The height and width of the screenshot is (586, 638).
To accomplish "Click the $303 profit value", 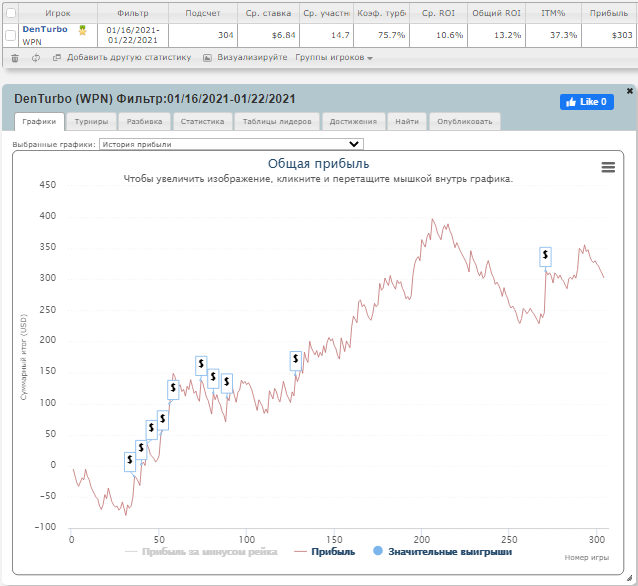I will (x=622, y=35).
